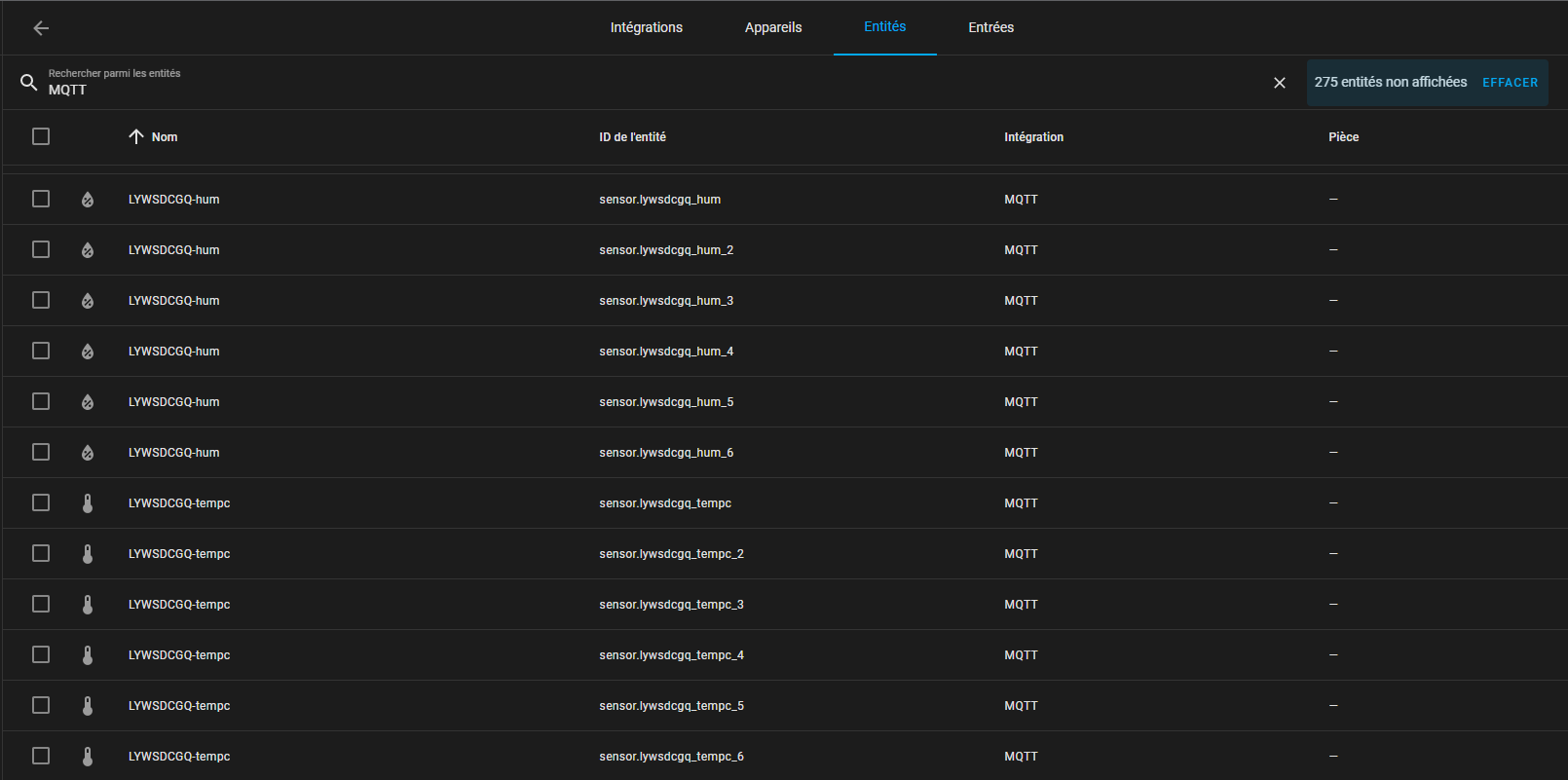Clear the MQTT search text
Image resolution: width=1568 pixels, height=780 pixels.
[x=1280, y=83]
